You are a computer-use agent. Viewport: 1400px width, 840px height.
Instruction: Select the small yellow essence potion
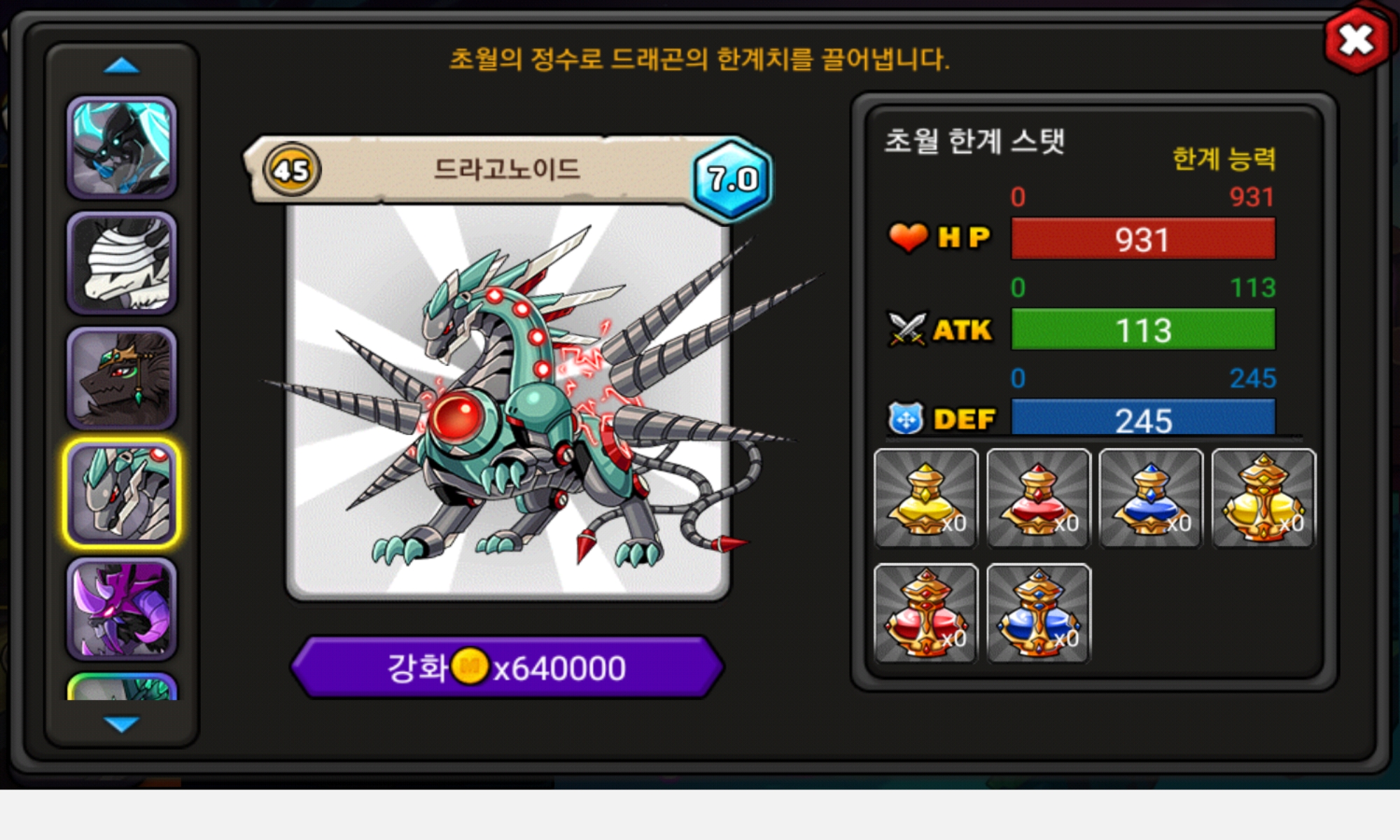pos(926,498)
